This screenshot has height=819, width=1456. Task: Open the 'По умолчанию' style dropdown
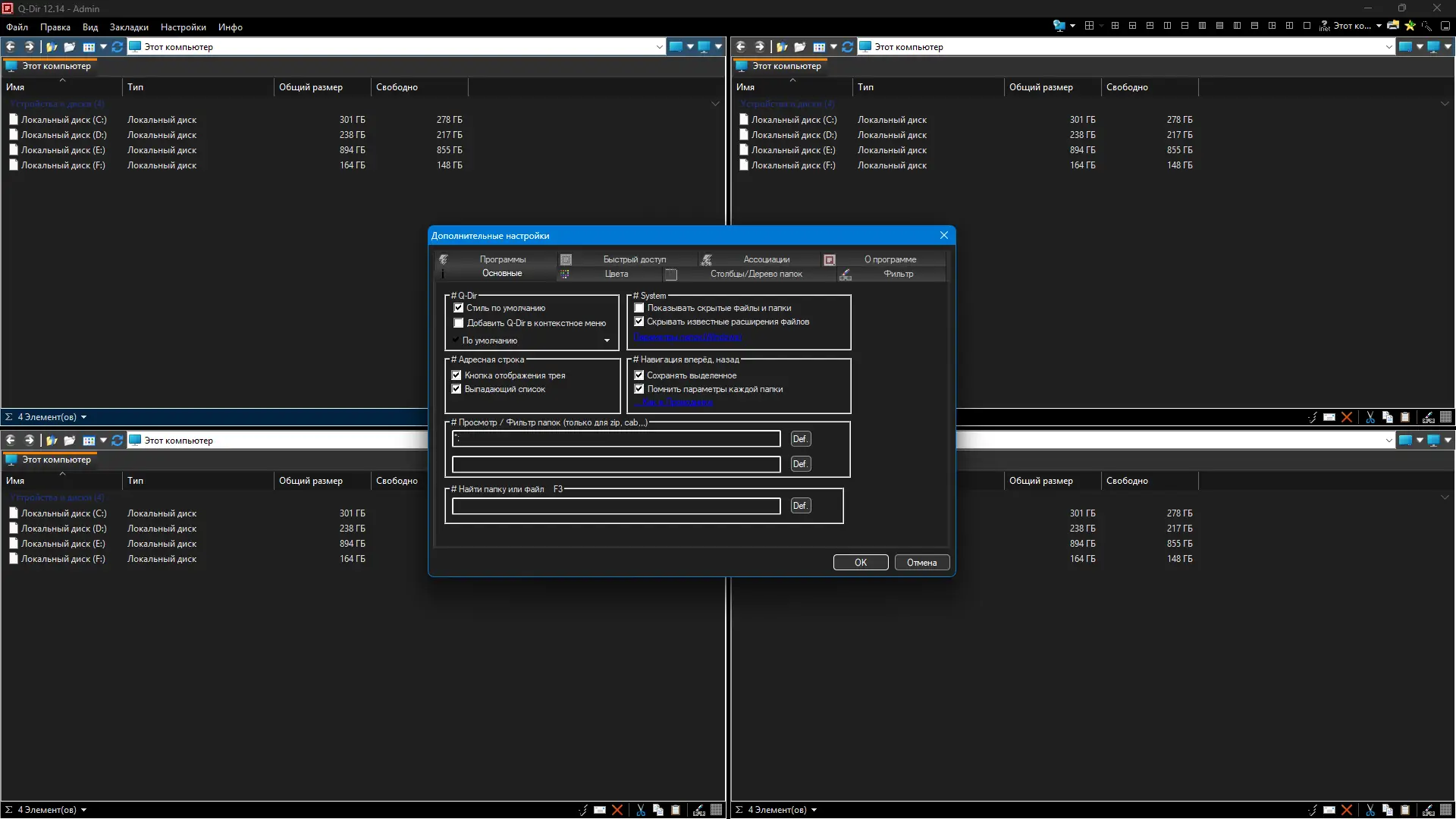(x=607, y=340)
